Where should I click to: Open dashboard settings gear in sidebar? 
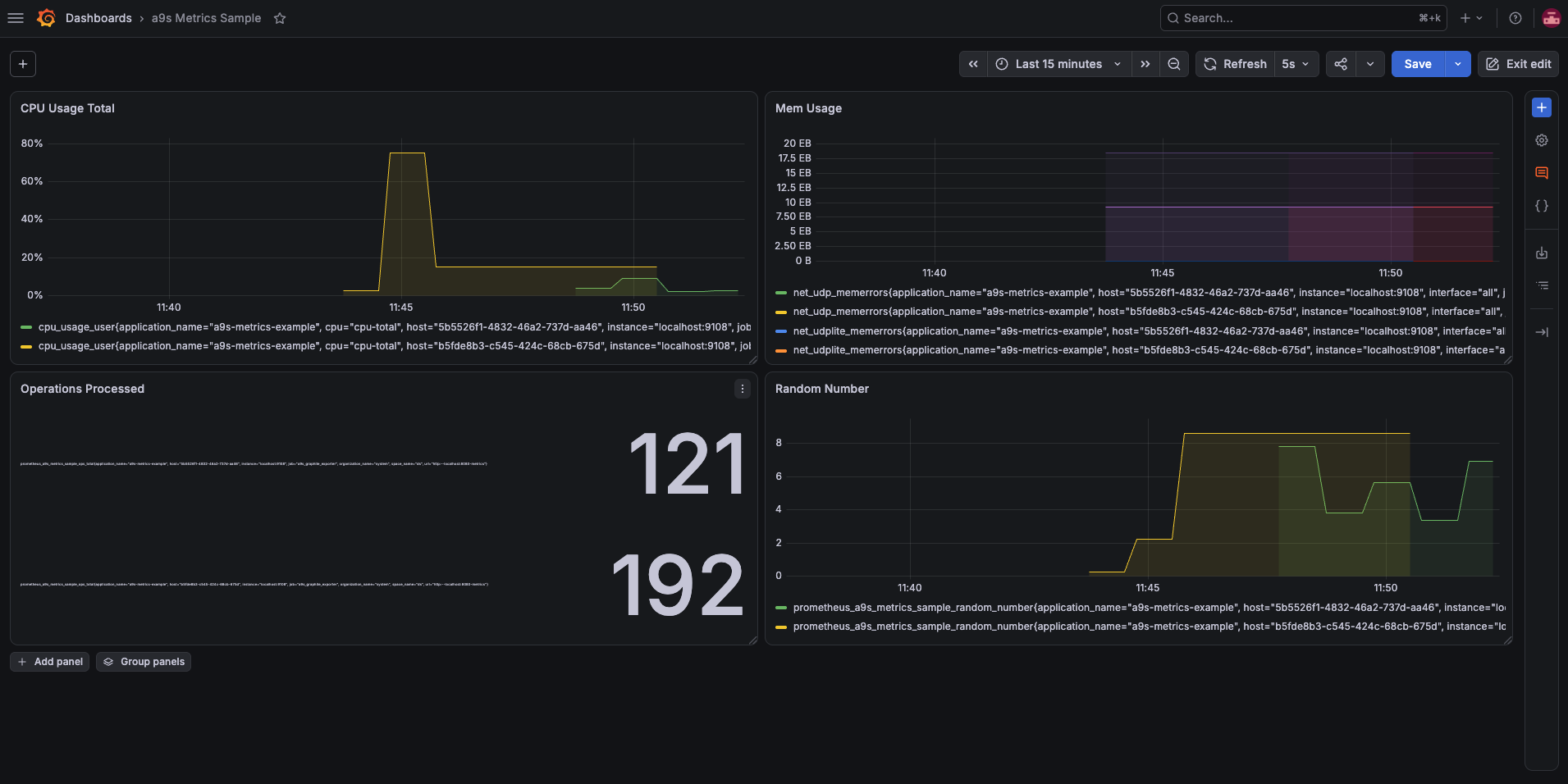click(x=1542, y=140)
